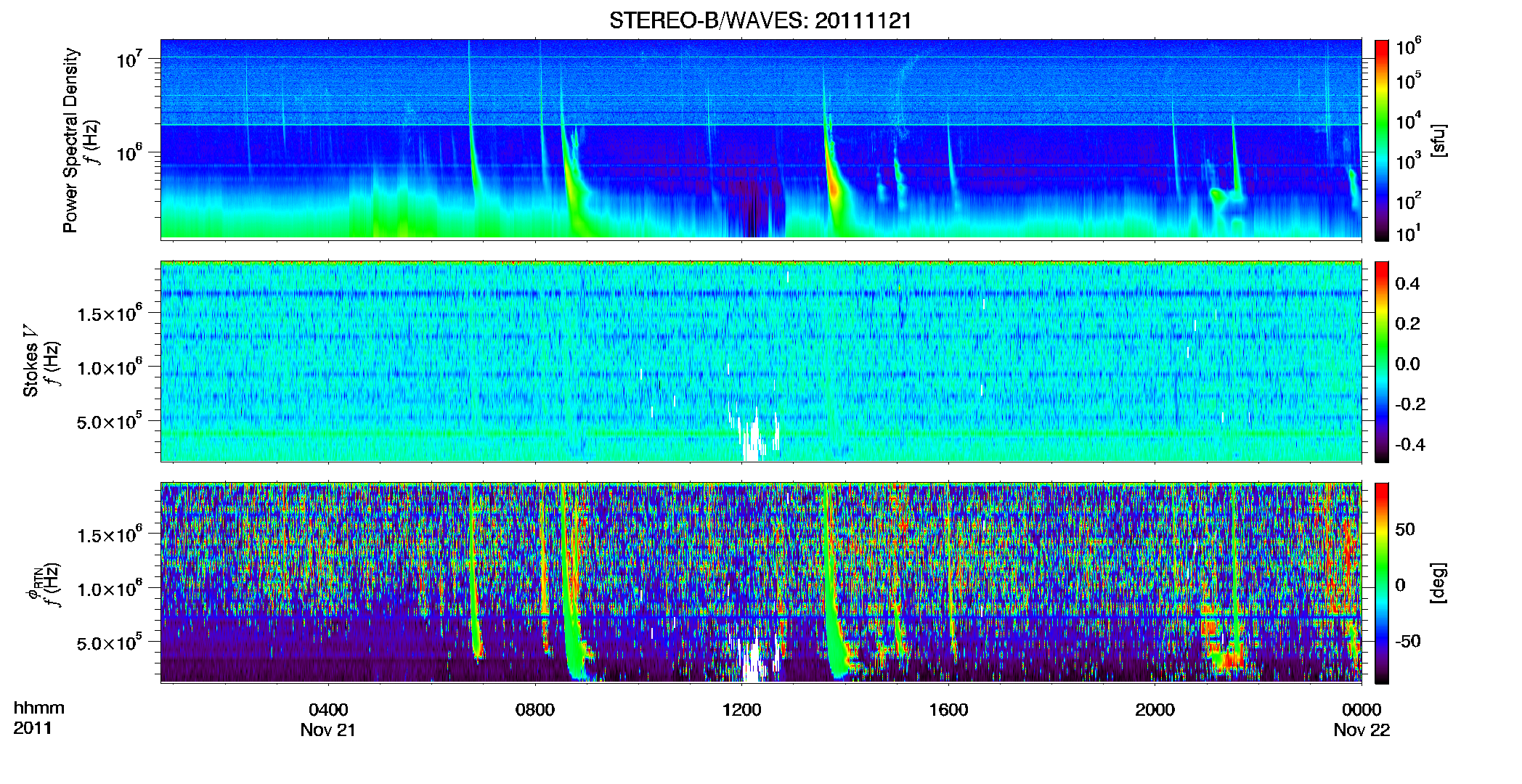The image size is (1522, 784).
Task: Click the 10^6 label on sfu colorbar
Action: (x=1409, y=47)
